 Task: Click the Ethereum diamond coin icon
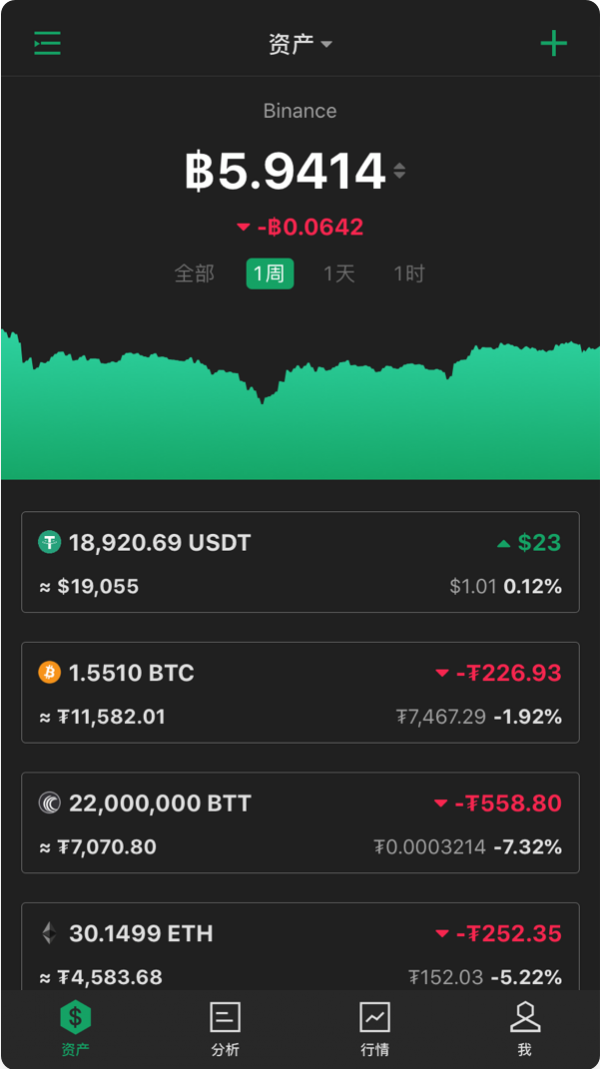pos(49,933)
